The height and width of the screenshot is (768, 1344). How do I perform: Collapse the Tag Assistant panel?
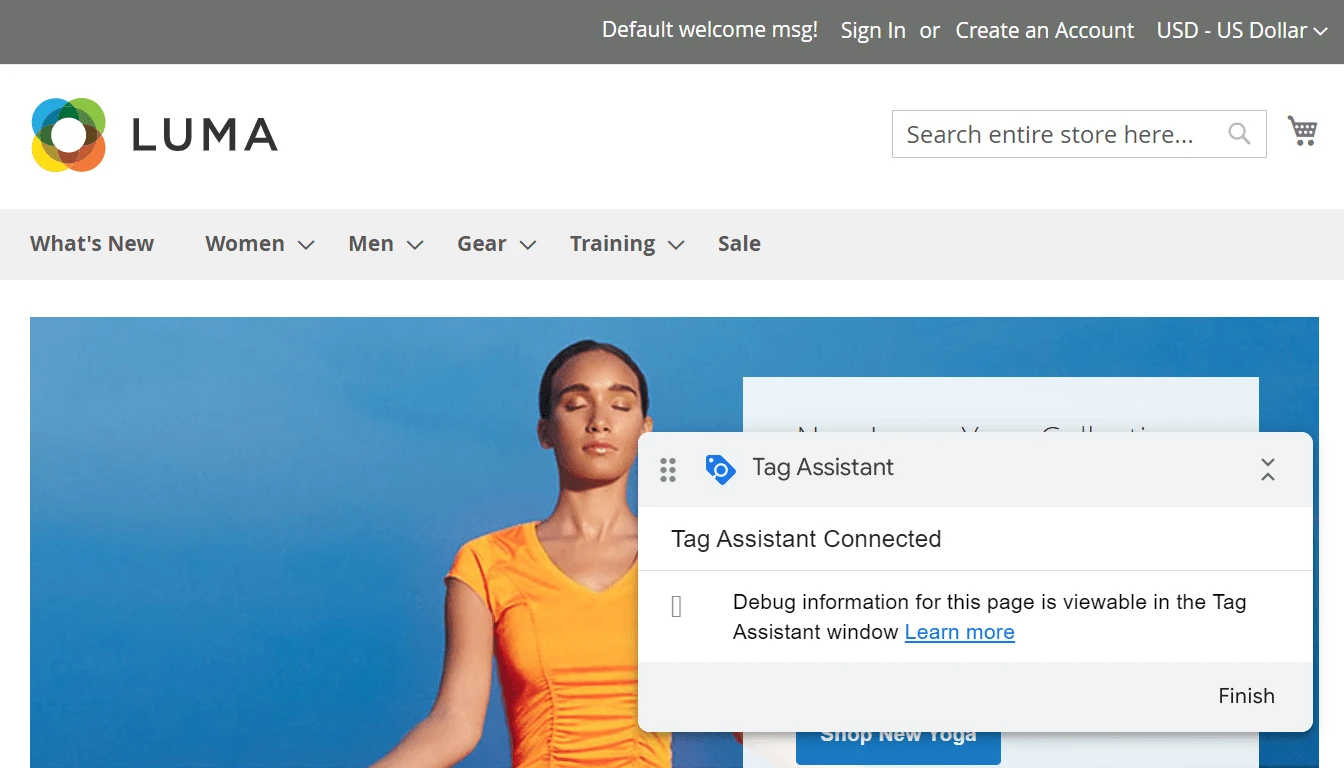1267,469
